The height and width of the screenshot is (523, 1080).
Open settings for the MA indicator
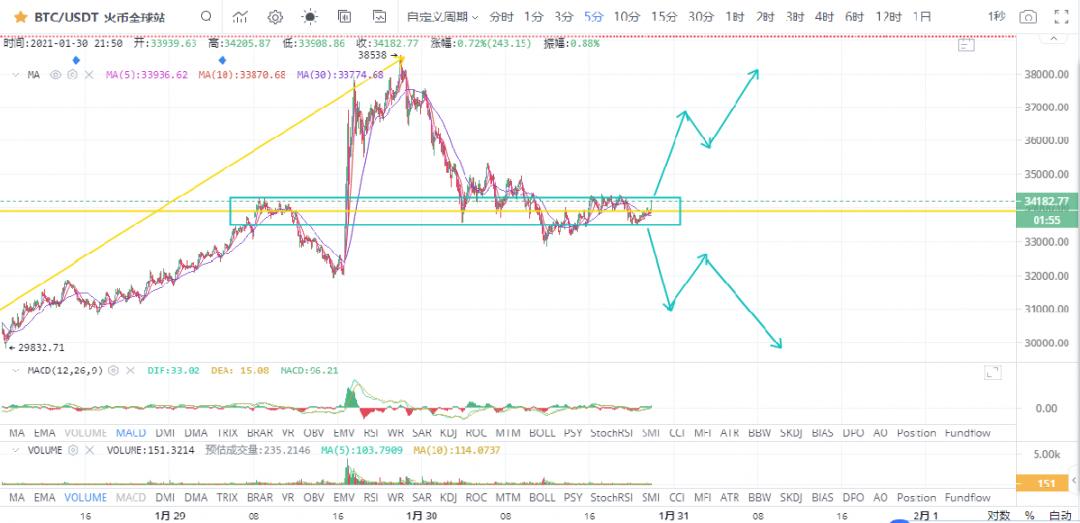click(72, 74)
